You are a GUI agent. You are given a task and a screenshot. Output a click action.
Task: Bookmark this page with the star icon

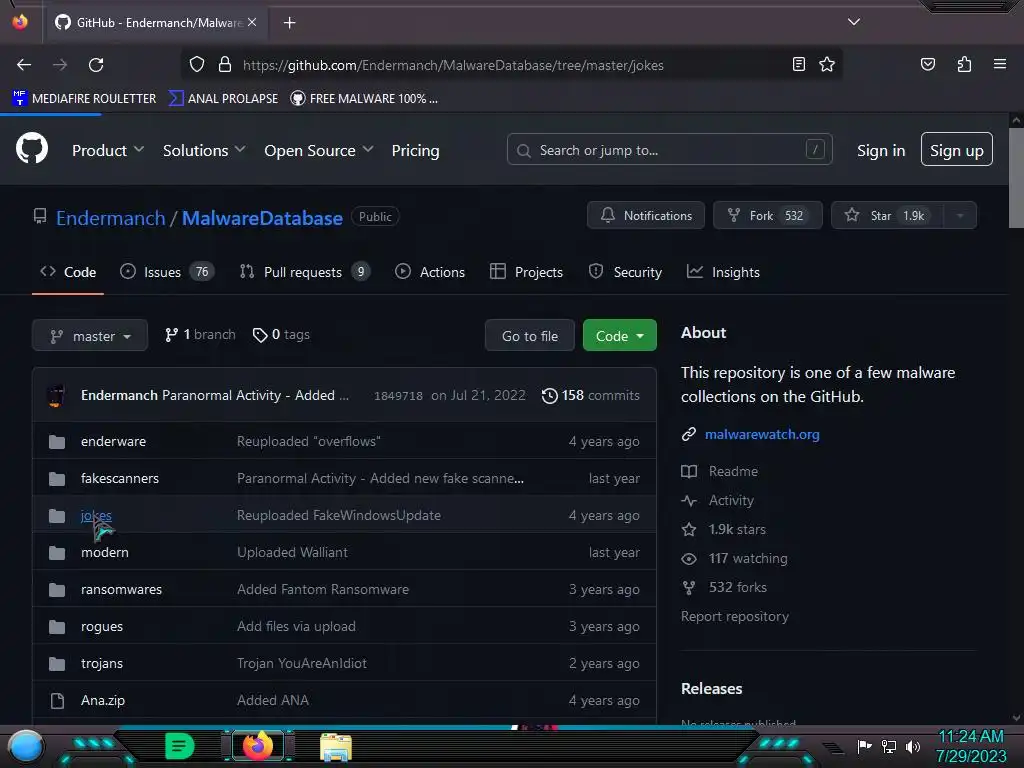[827, 64]
